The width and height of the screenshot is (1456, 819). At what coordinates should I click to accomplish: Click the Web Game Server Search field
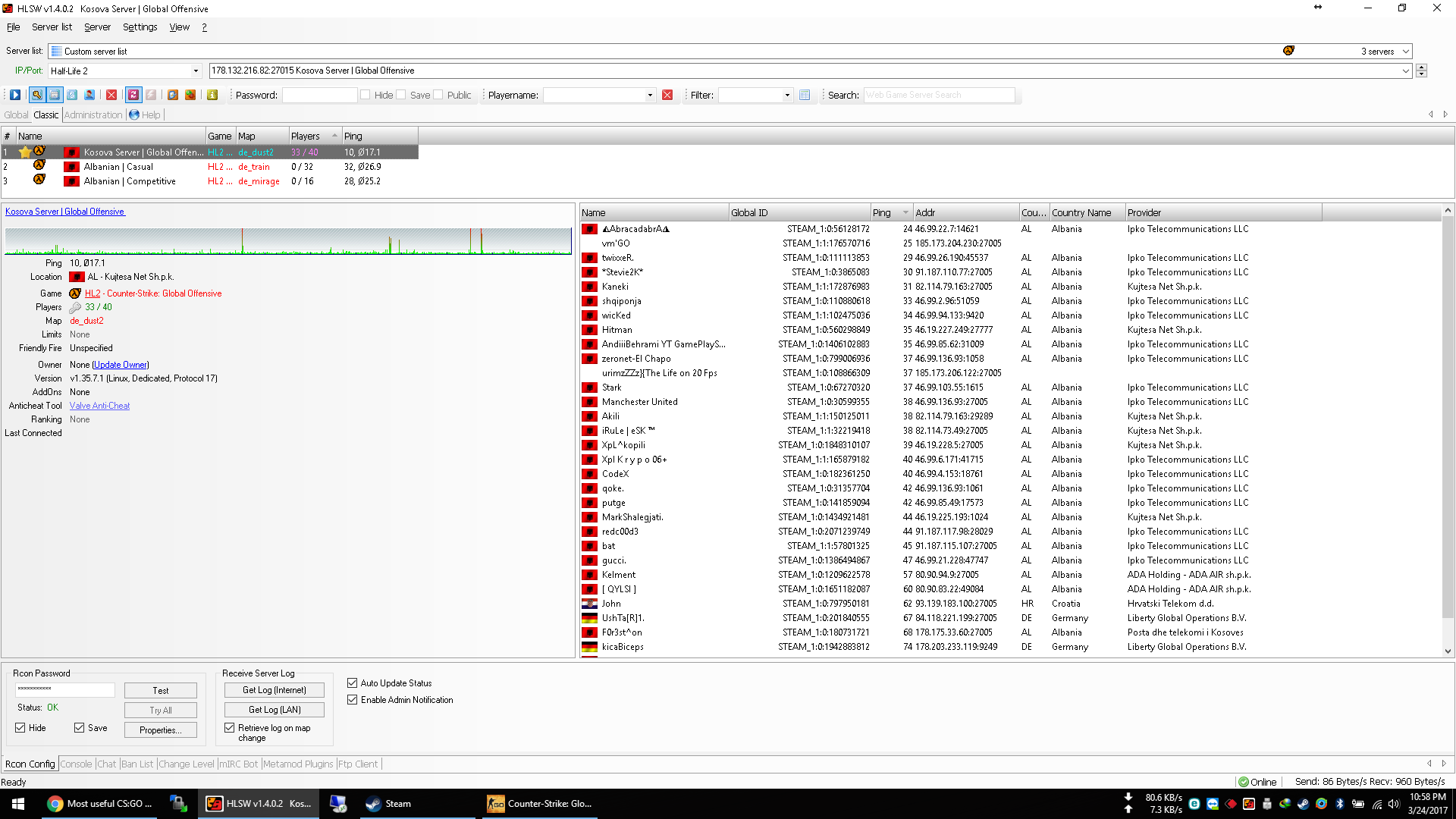click(x=939, y=95)
